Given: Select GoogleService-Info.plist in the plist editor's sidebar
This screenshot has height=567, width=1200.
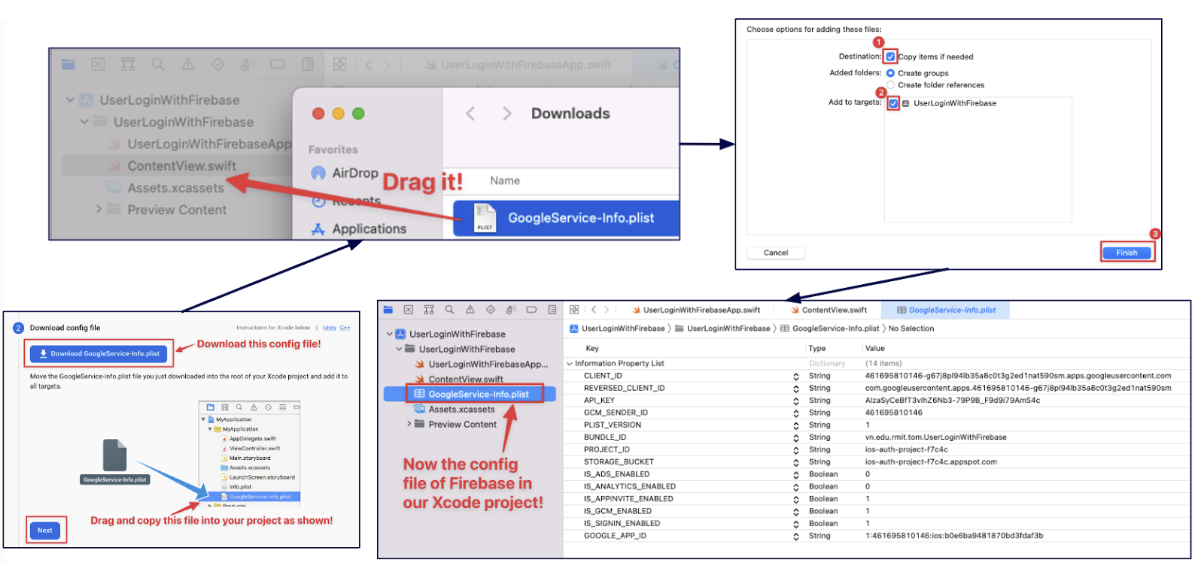Looking at the screenshot, I should (470, 394).
